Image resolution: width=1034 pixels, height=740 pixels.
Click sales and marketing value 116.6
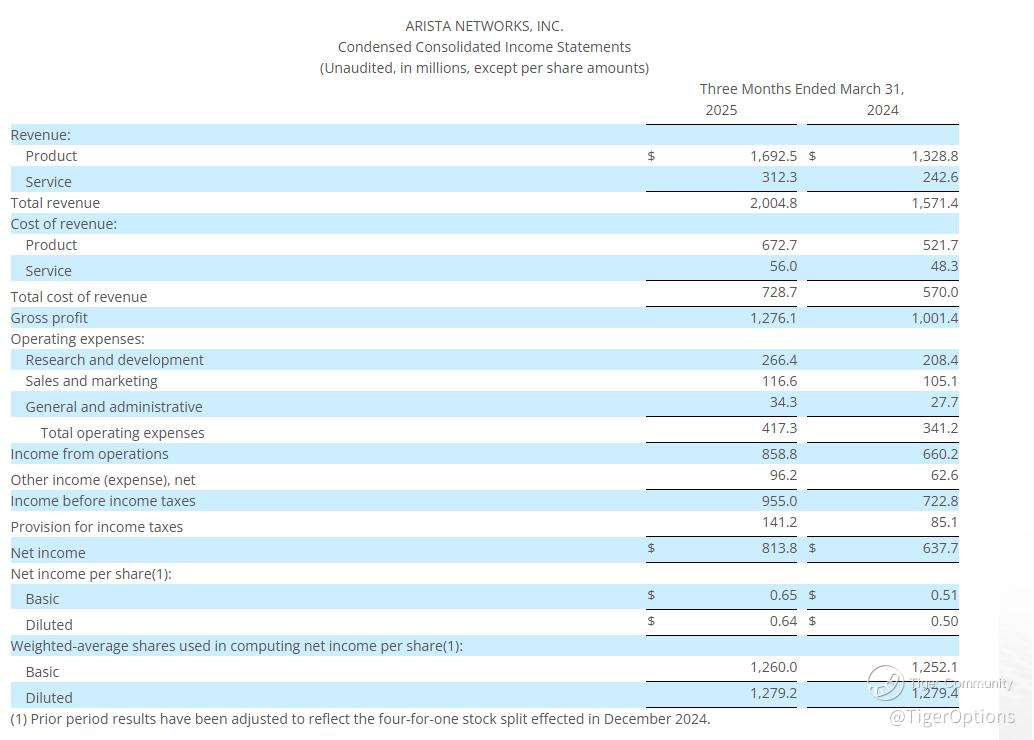[x=779, y=381]
